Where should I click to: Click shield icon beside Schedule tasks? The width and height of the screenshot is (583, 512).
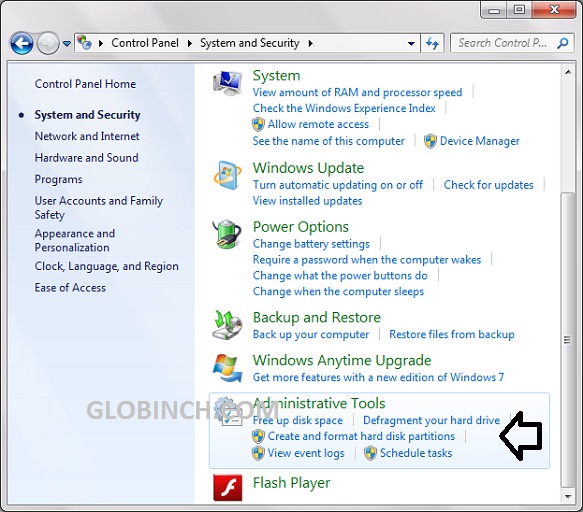pos(370,453)
